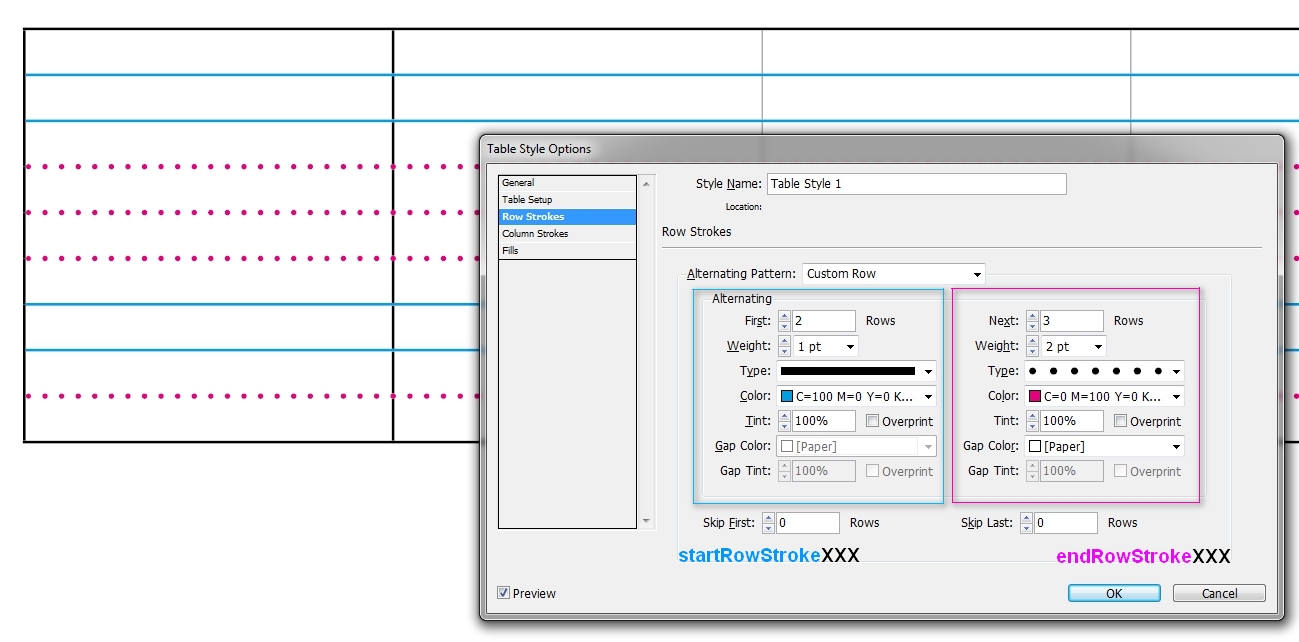This screenshot has height=642, width=1299.
Task: Open the 1 pt Weight dropdown
Action: 825,346
